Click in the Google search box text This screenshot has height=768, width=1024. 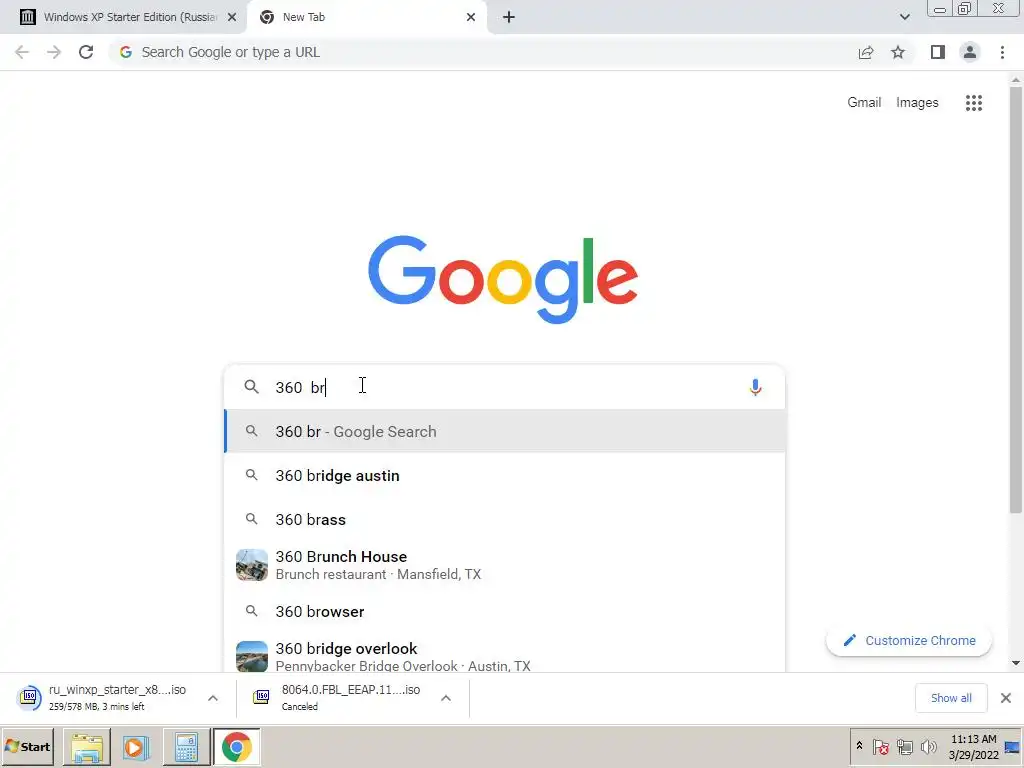point(503,387)
